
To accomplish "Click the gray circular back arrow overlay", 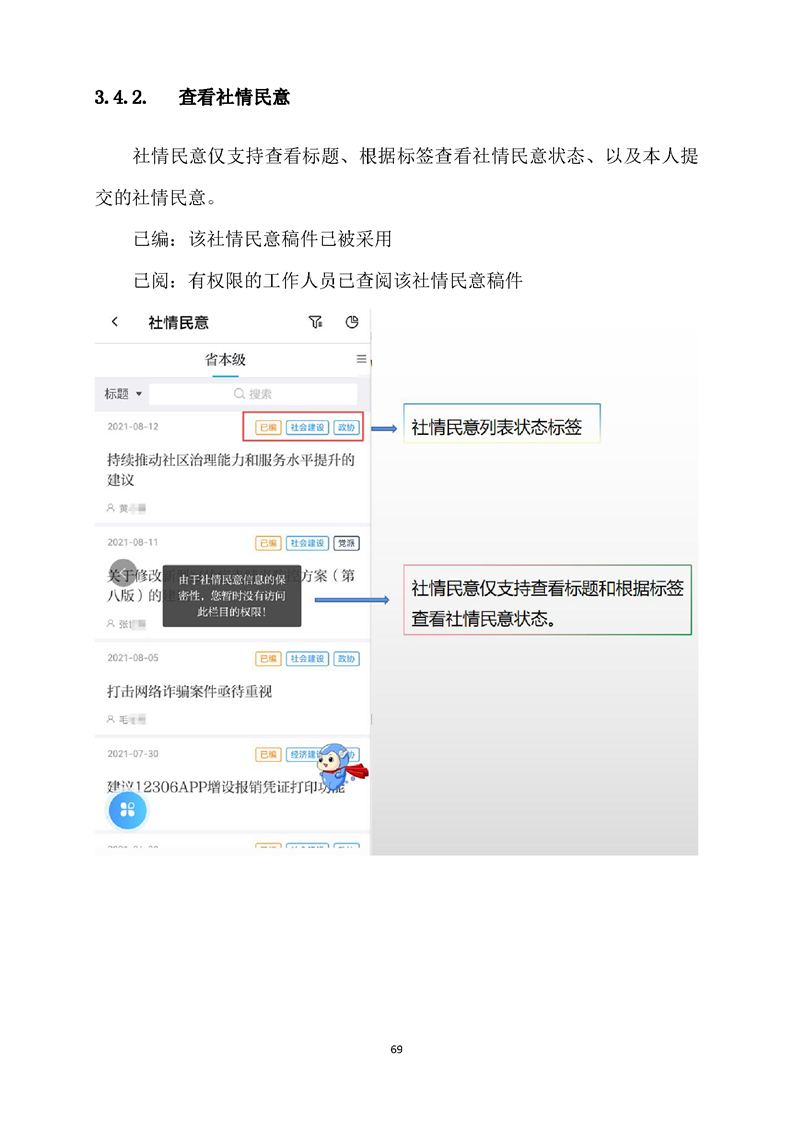I will [122, 573].
